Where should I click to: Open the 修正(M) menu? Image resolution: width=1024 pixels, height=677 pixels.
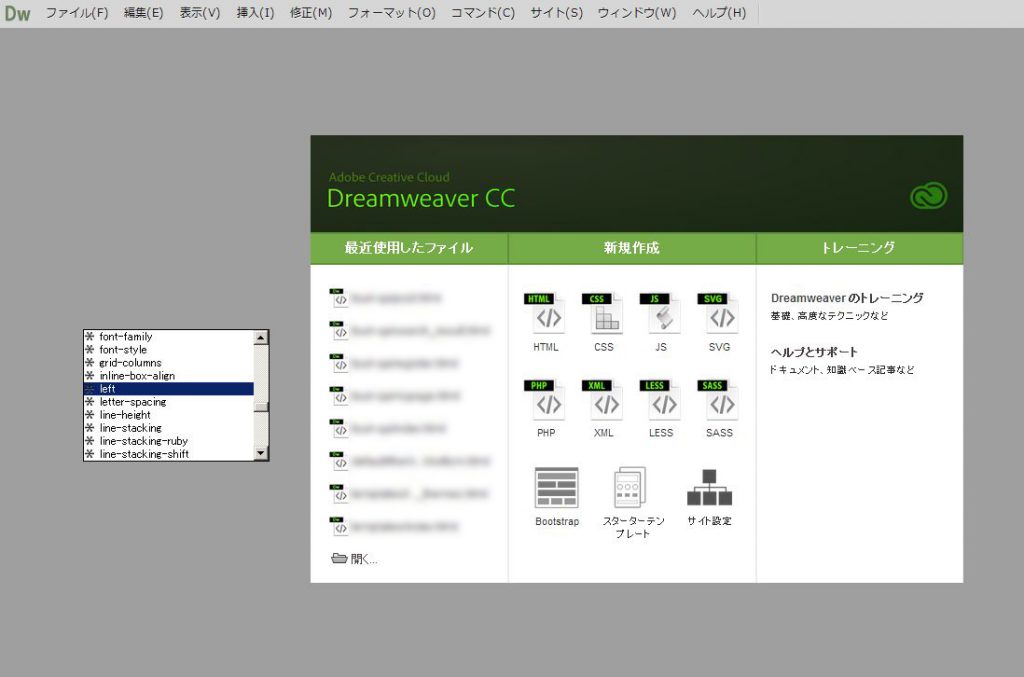click(311, 13)
